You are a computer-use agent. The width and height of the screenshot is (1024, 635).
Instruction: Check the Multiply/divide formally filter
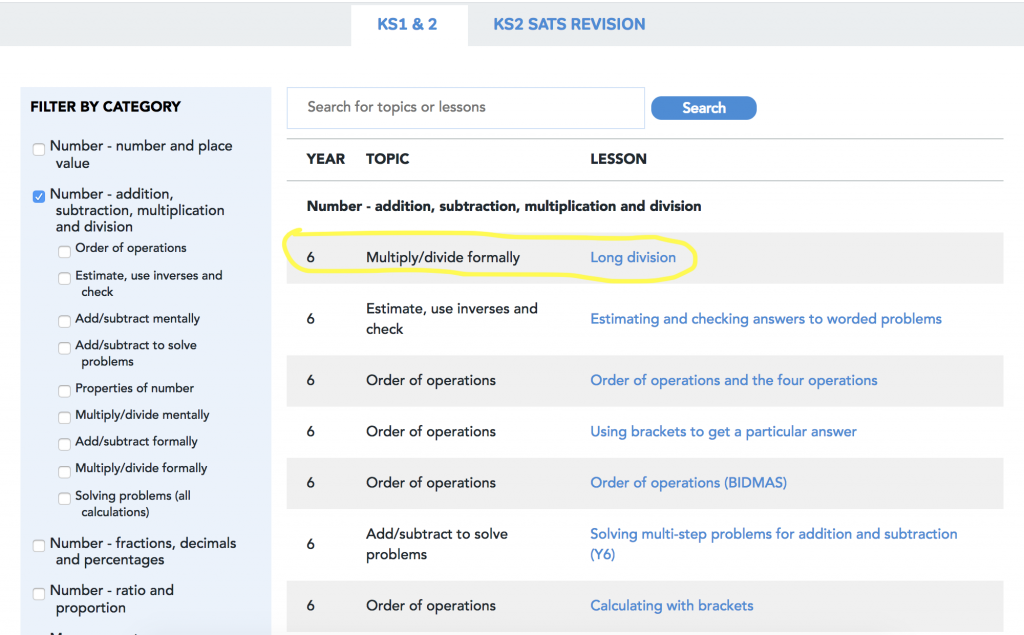64,469
